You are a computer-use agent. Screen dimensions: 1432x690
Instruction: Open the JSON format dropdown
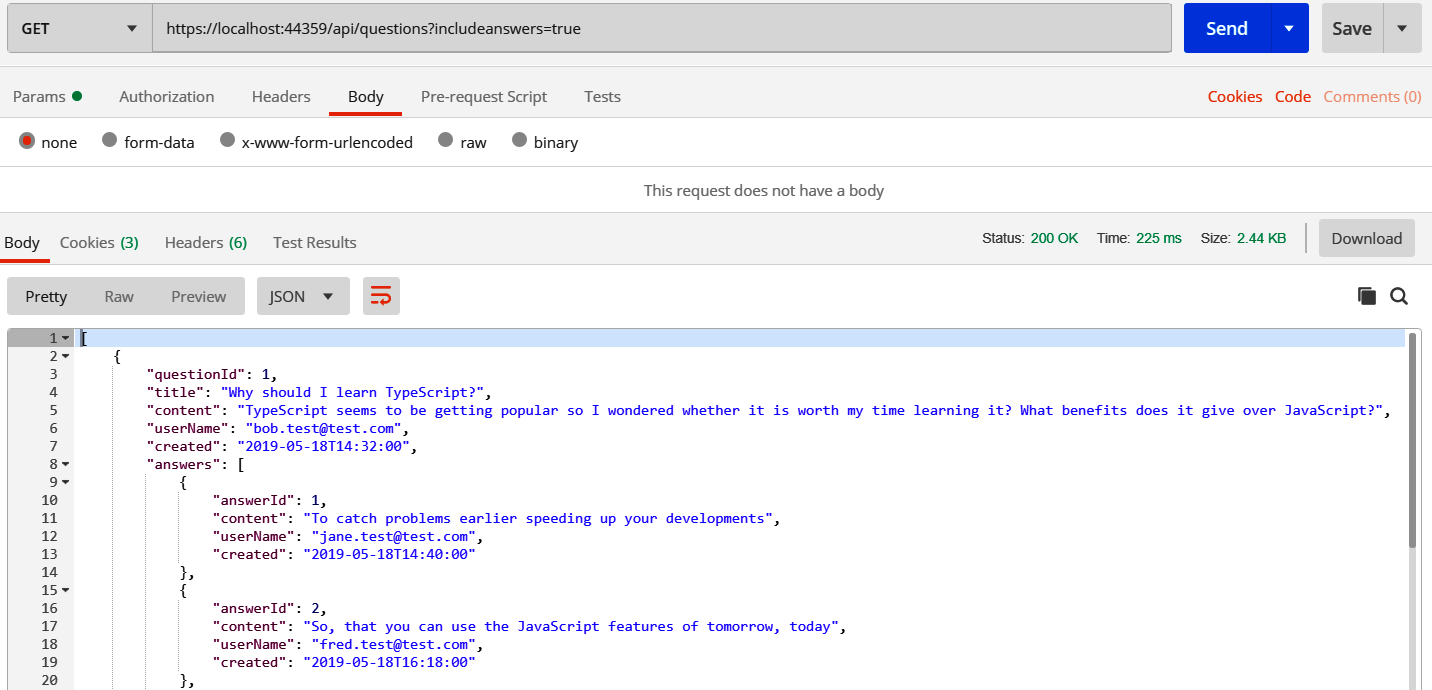tap(303, 296)
